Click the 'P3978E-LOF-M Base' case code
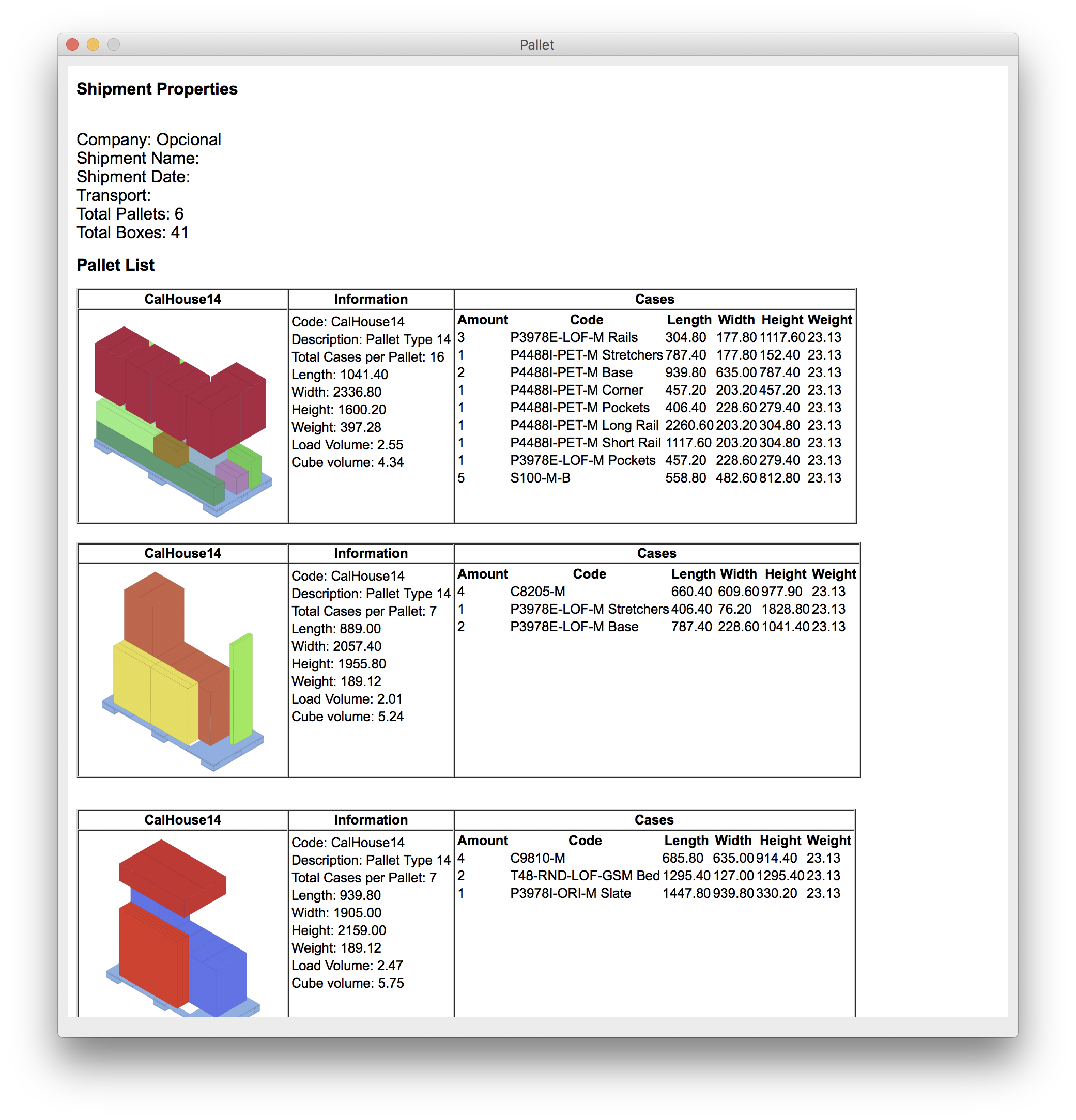The width and height of the screenshot is (1076, 1120). point(574,627)
